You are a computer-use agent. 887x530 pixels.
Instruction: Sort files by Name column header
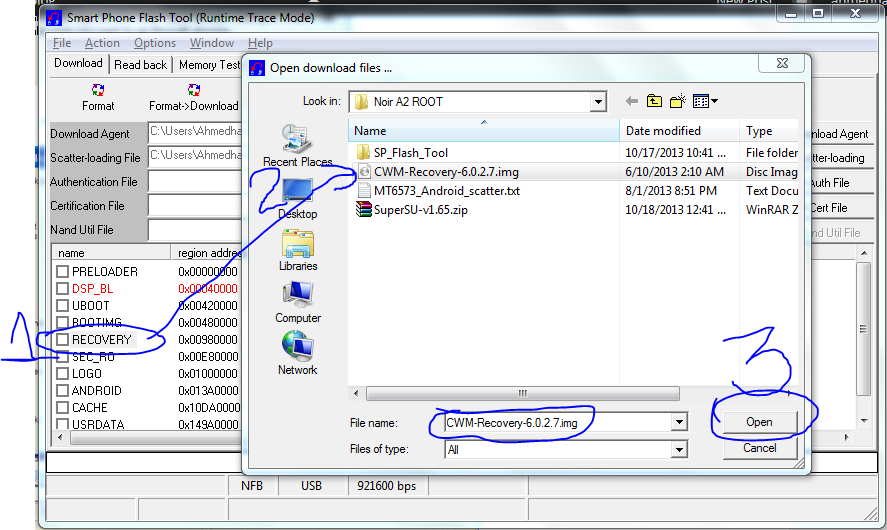coord(484,131)
